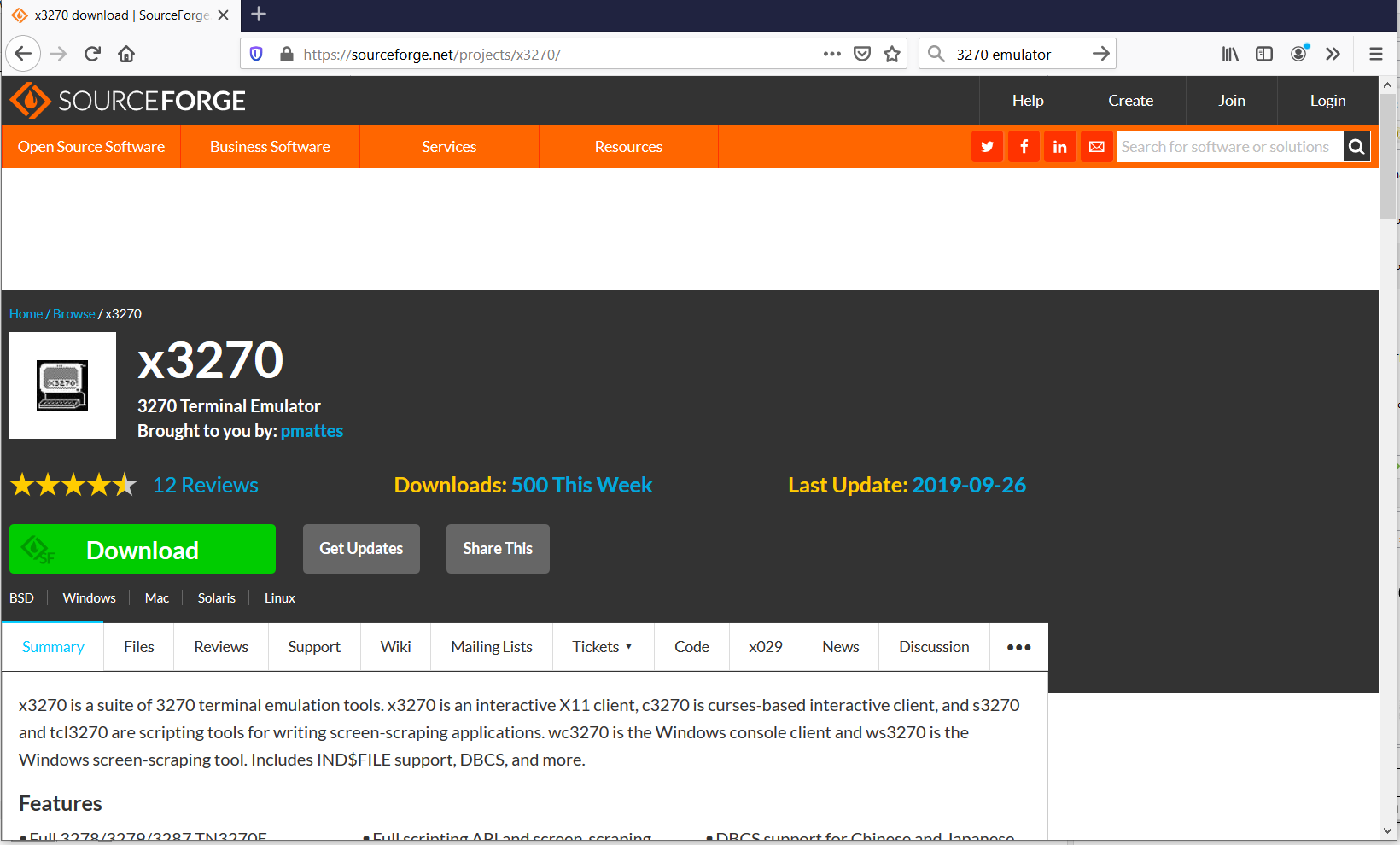Open page actions three-dot menu

tap(832, 54)
